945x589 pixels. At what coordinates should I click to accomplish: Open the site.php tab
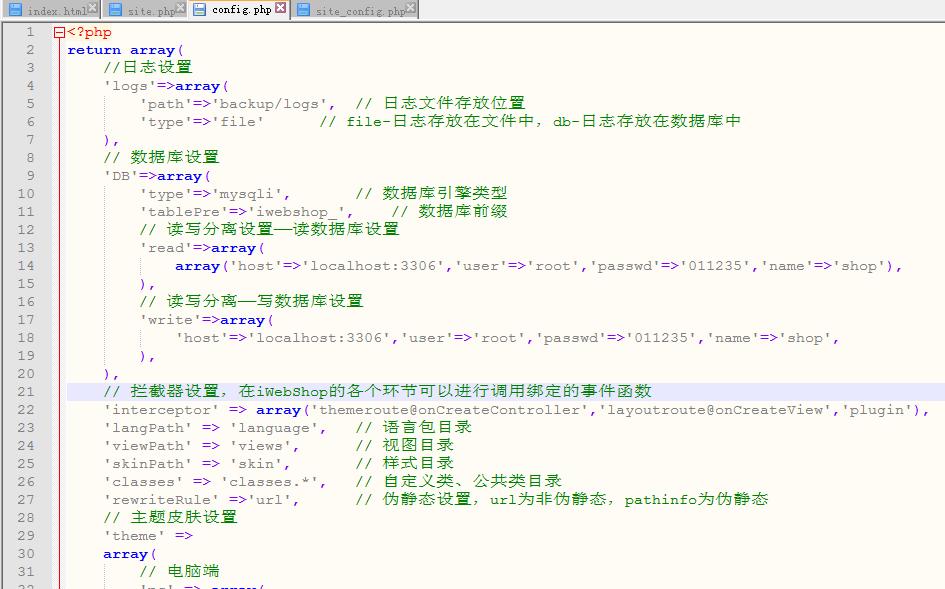click(x=150, y=10)
